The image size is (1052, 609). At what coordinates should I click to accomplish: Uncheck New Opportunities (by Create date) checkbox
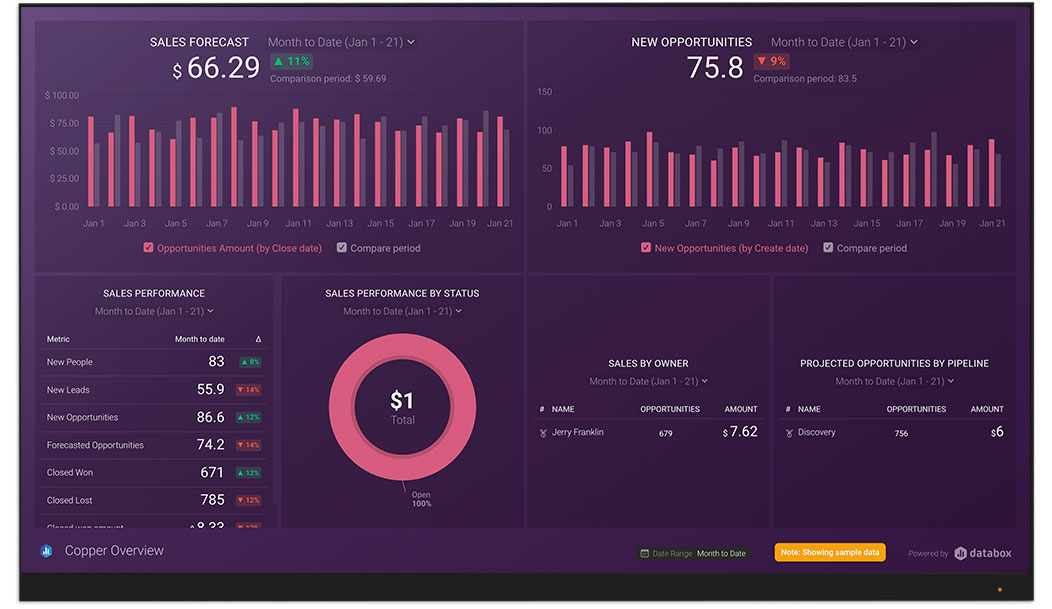coord(646,248)
